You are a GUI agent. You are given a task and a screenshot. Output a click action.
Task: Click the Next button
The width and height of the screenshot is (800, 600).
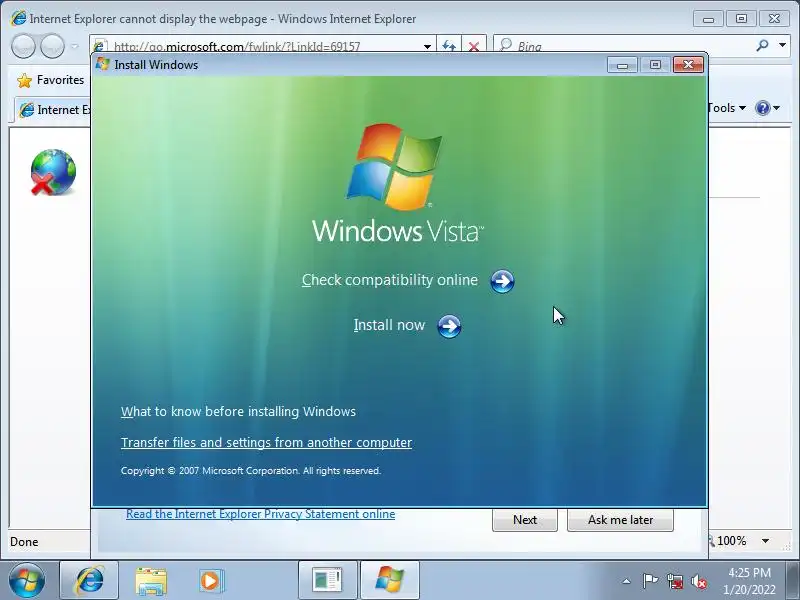pyautogui.click(x=524, y=520)
